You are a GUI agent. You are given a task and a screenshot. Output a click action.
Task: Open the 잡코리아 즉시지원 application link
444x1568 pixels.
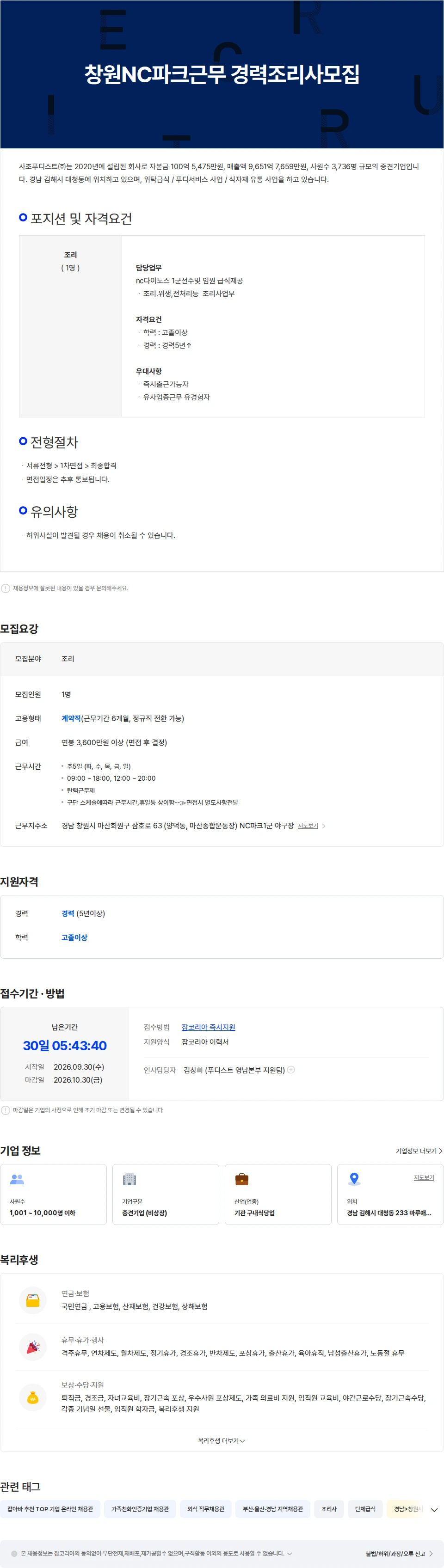point(208,1027)
